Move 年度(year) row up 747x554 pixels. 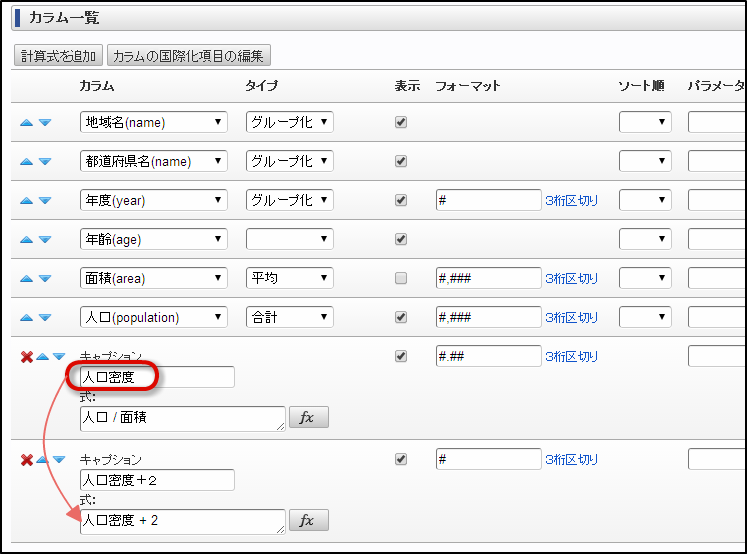click(26, 201)
